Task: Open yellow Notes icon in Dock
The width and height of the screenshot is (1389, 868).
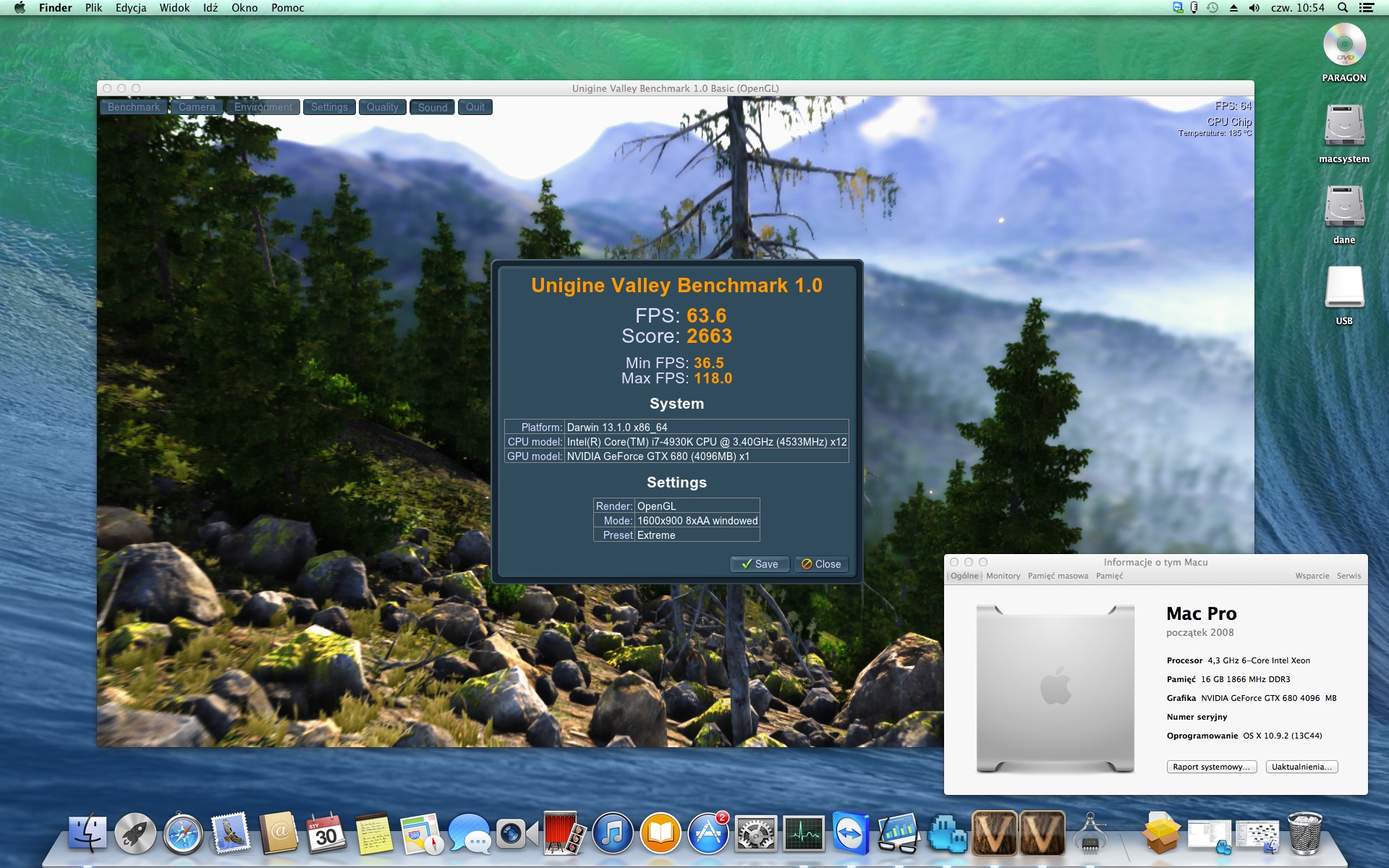Action: (374, 834)
